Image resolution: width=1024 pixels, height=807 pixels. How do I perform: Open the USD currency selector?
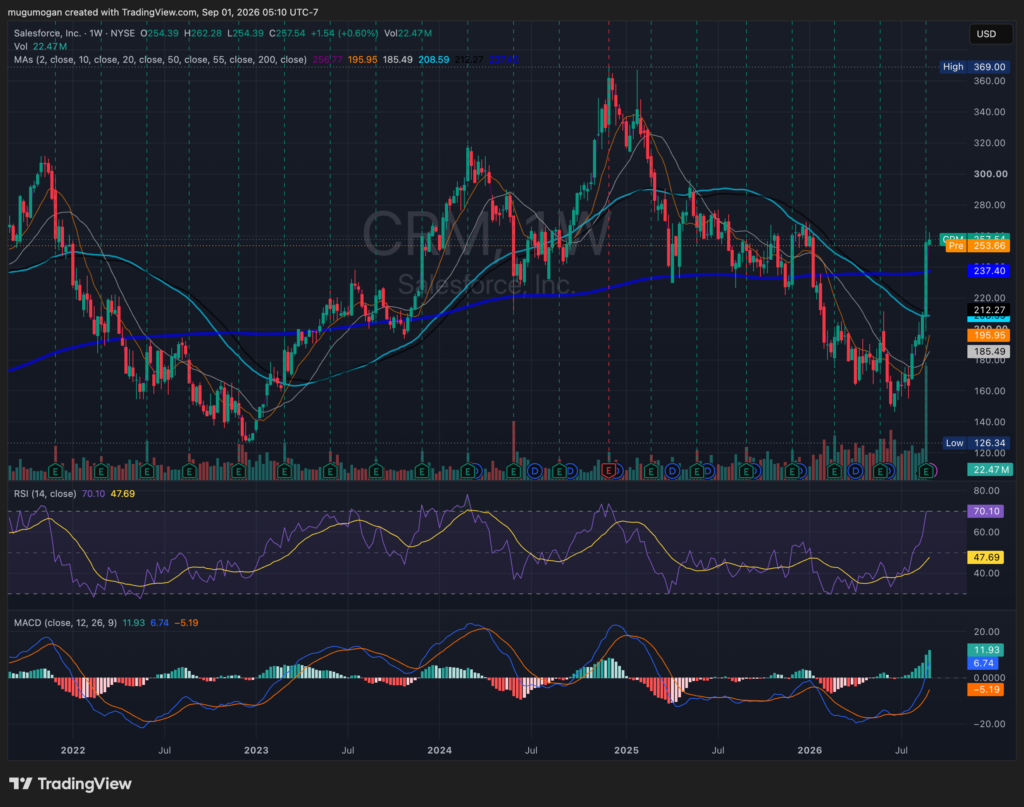pos(986,34)
